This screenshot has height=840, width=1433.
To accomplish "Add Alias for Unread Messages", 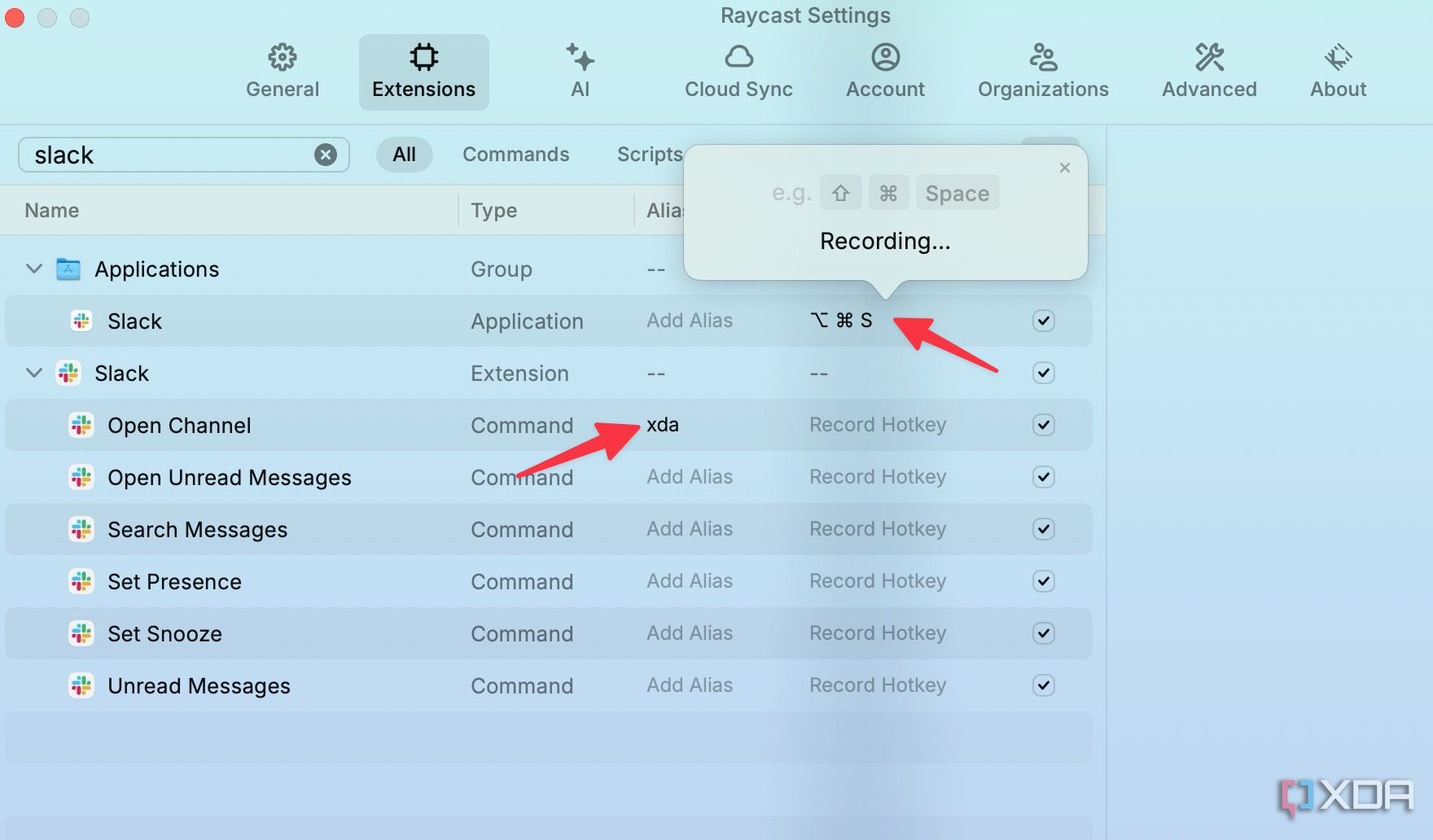I will point(690,685).
